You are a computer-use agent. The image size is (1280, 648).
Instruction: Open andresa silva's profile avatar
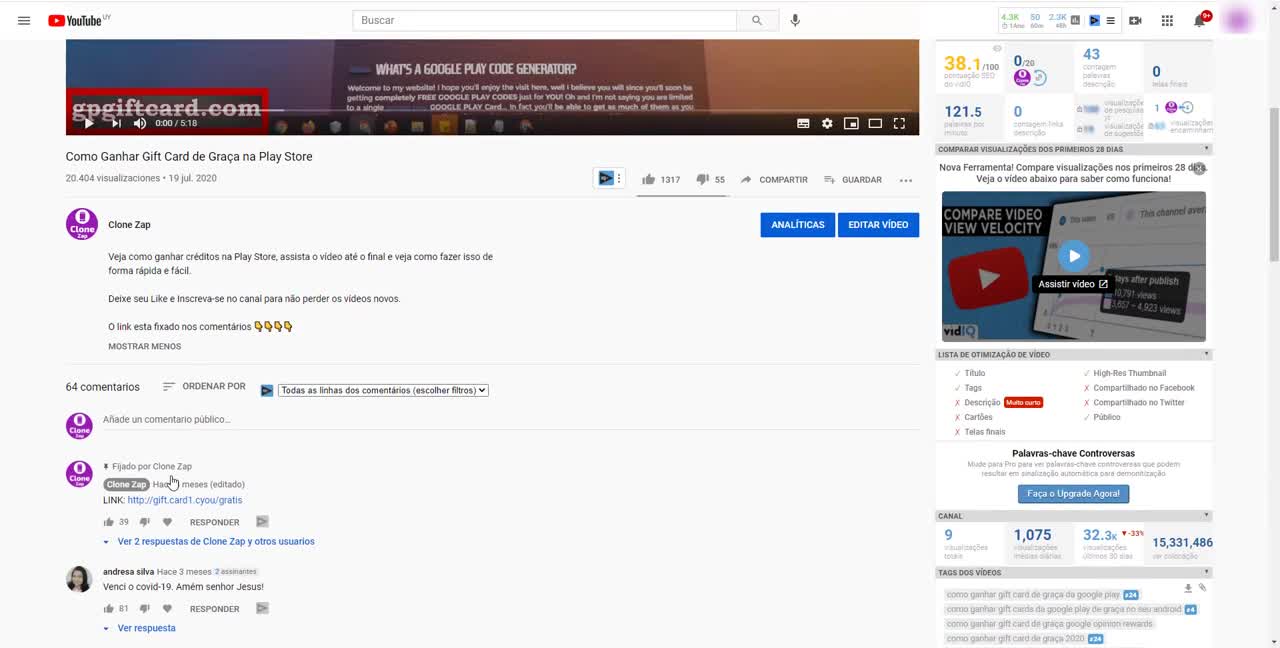[79, 579]
